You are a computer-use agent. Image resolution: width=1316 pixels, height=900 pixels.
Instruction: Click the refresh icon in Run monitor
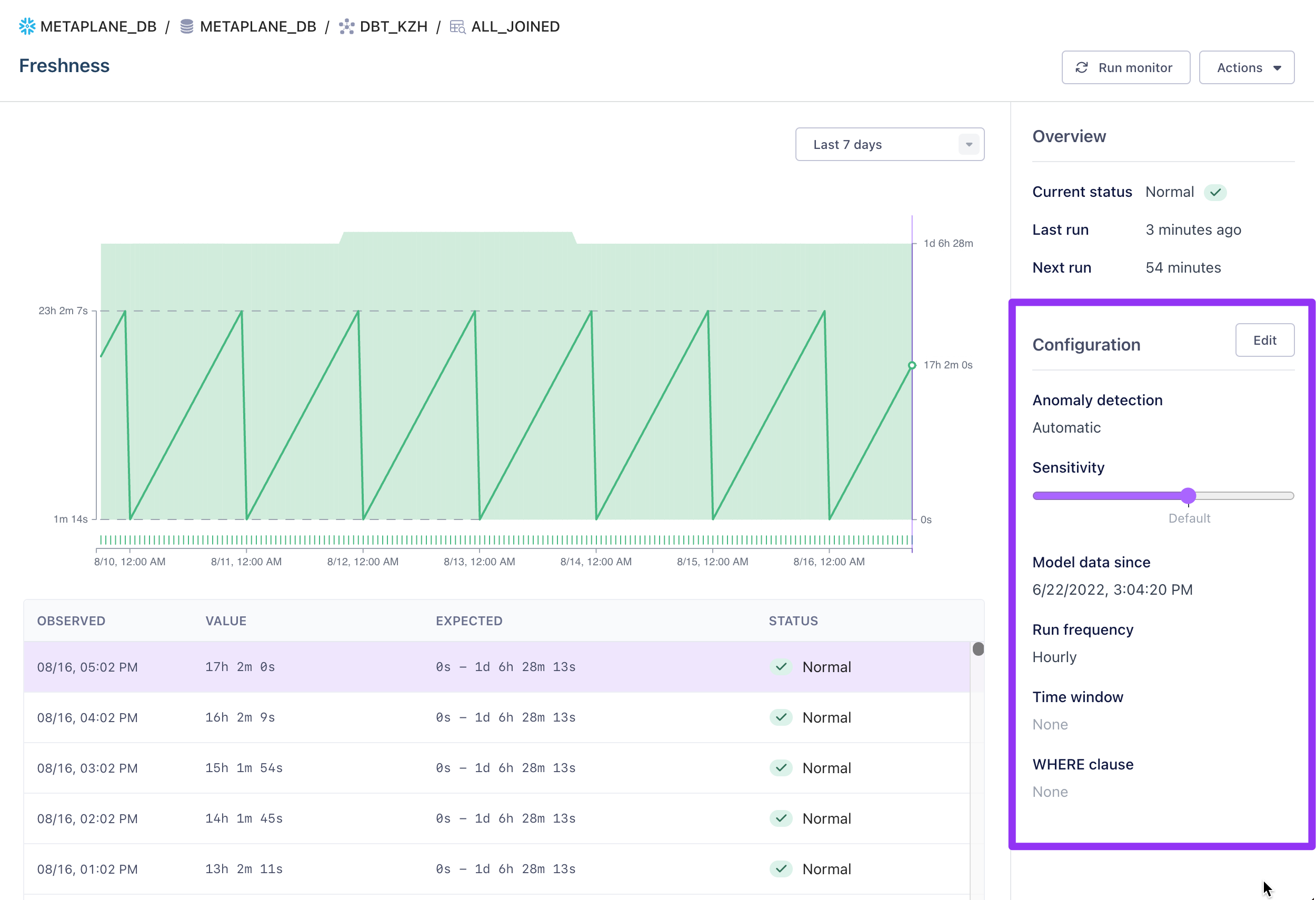click(x=1082, y=68)
